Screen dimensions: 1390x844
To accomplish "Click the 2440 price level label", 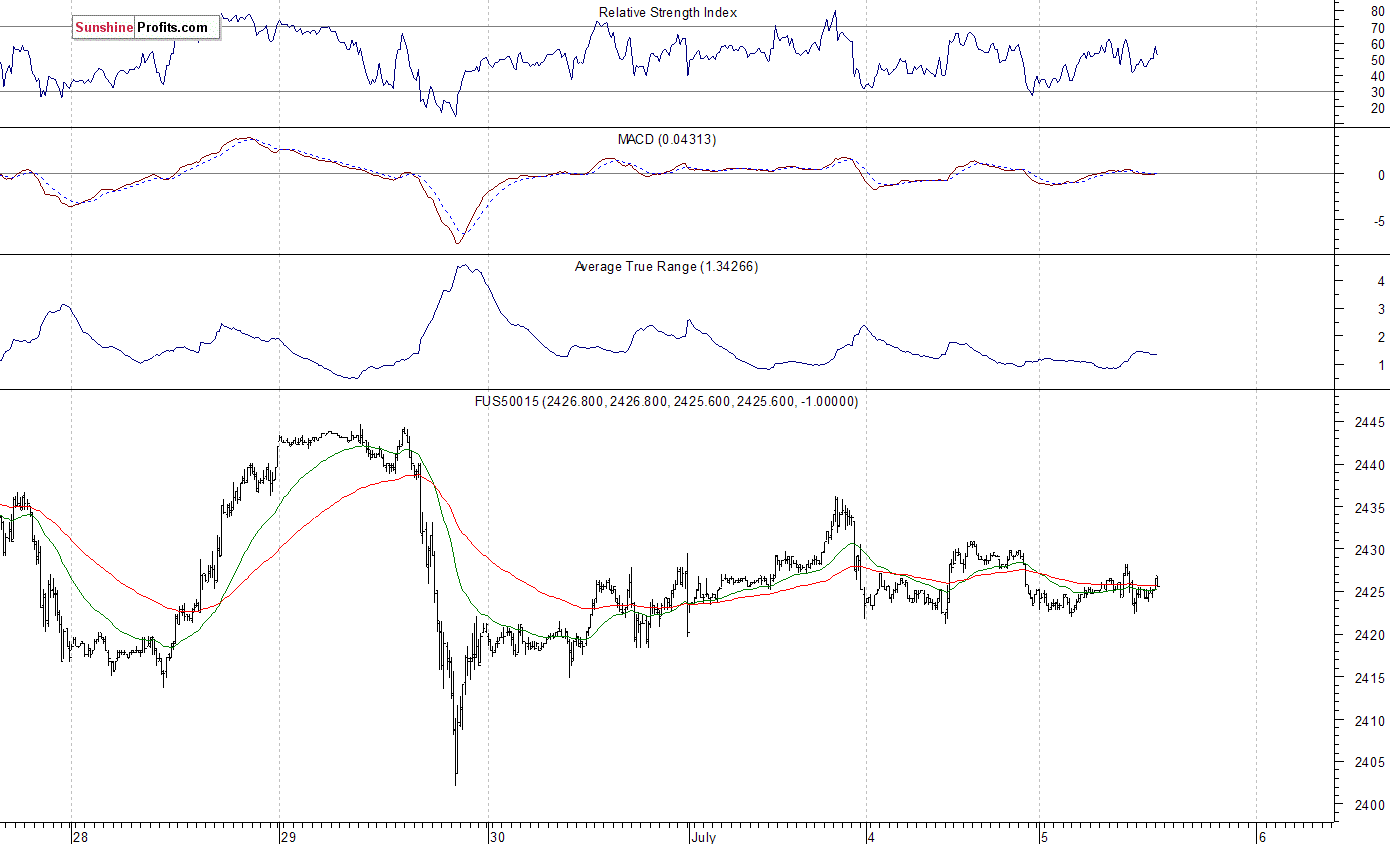I will 1370,465.
